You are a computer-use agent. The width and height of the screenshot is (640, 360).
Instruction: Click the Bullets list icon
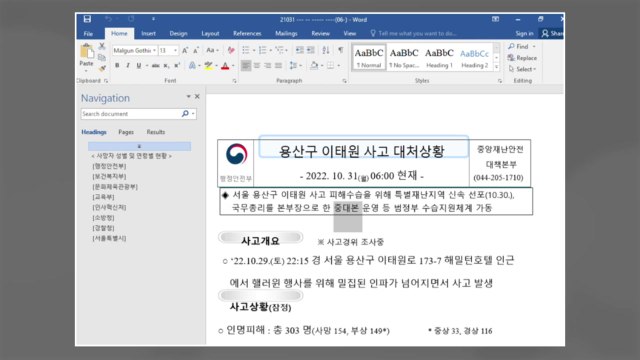[x=246, y=50]
